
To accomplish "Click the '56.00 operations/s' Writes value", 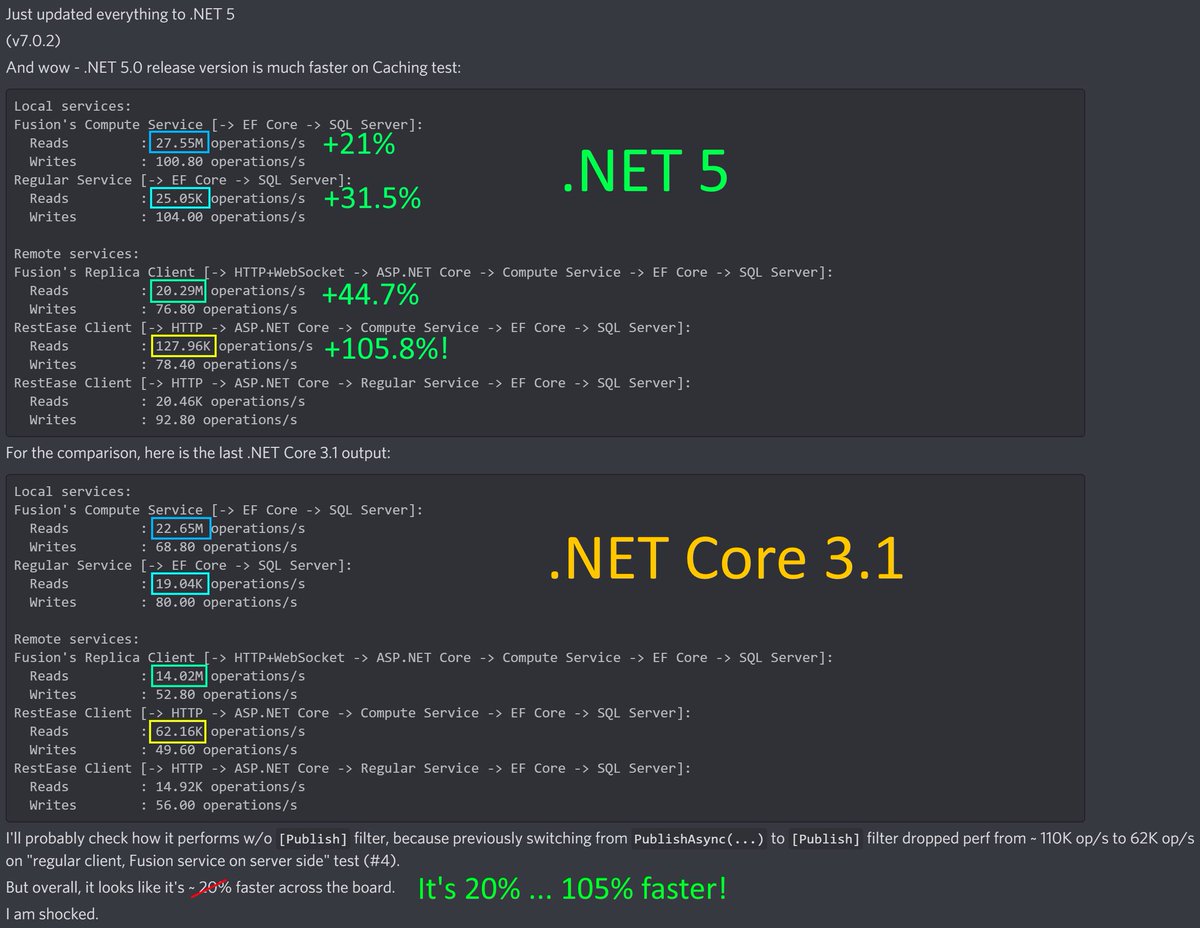I will (227, 805).
